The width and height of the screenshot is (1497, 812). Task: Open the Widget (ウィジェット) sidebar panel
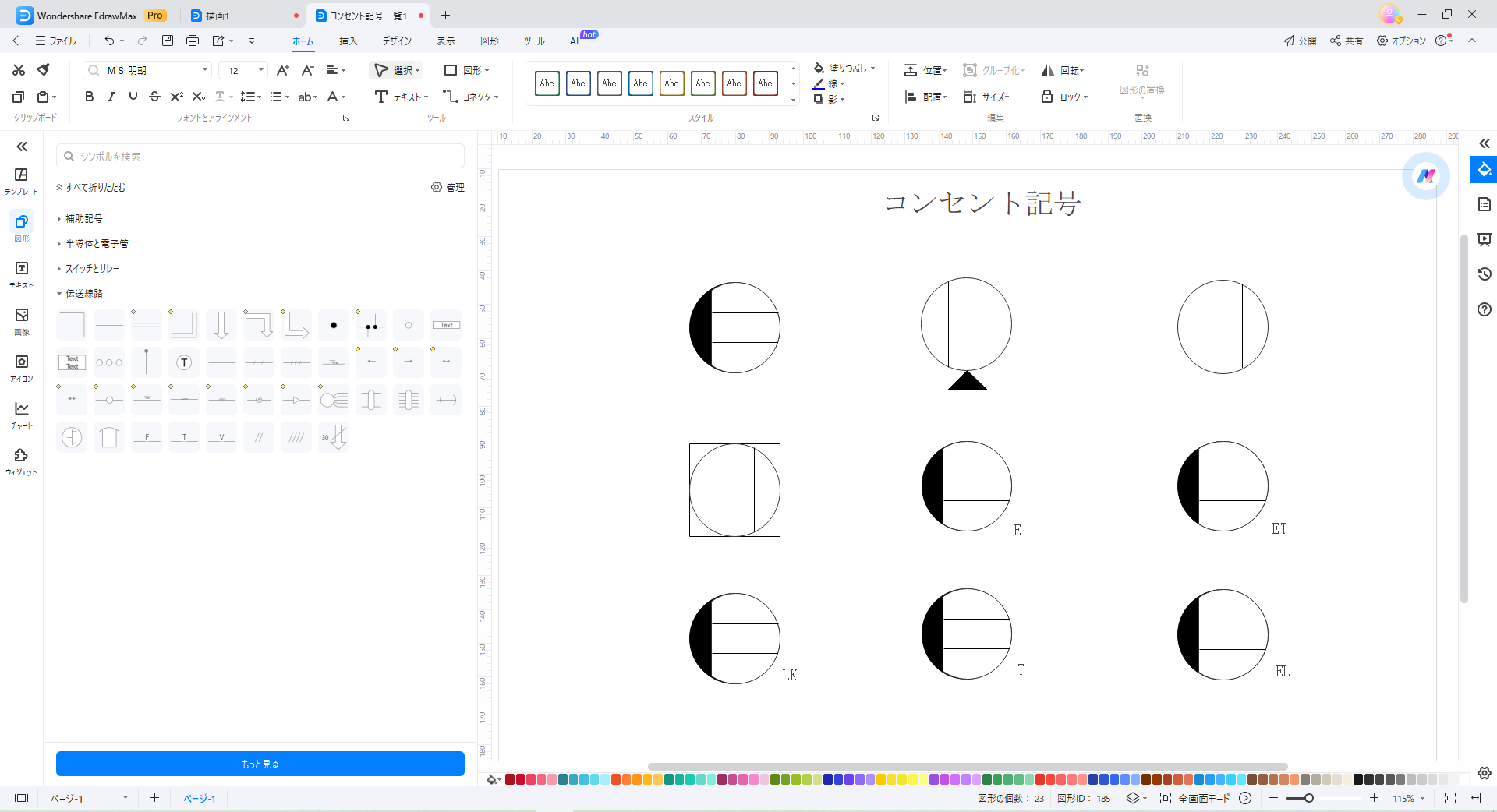pos(21,461)
